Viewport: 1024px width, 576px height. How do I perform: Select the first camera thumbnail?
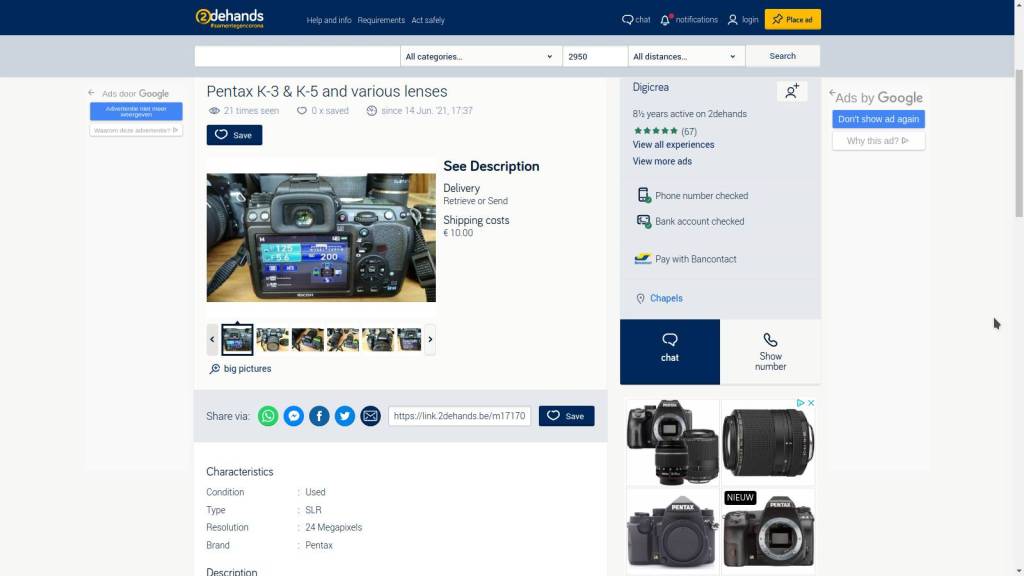click(237, 340)
